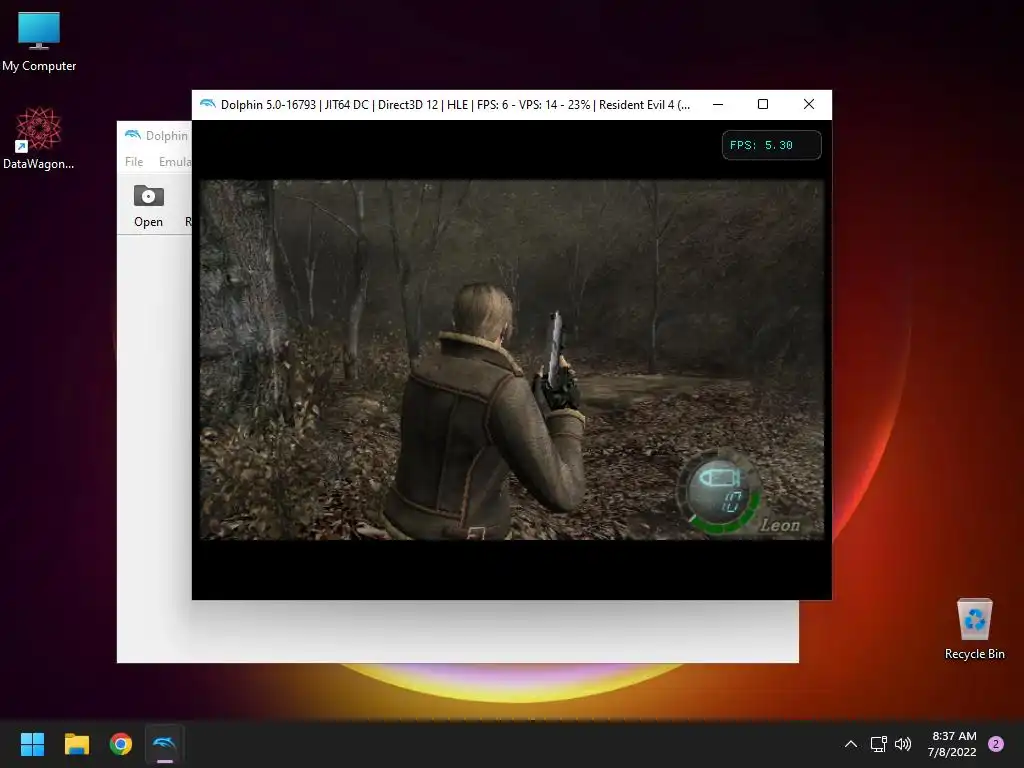This screenshot has height=768, width=1024.
Task: Open the network status tray icon
Action: tap(878, 744)
